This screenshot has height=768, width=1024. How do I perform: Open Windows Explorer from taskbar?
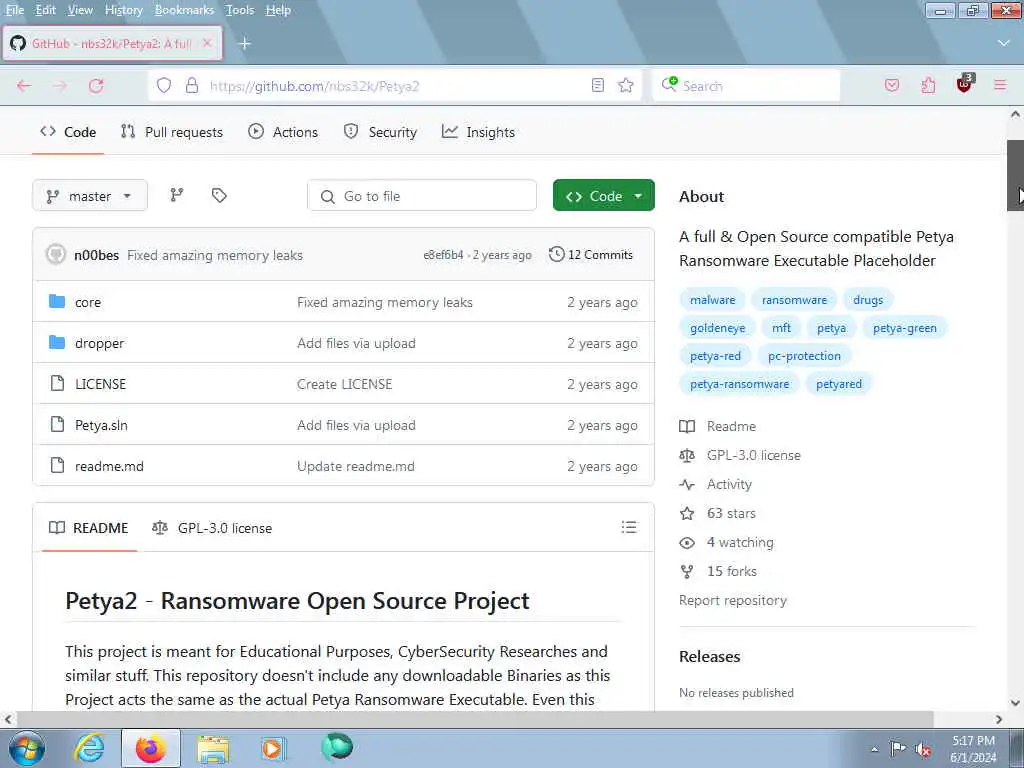[x=214, y=748]
